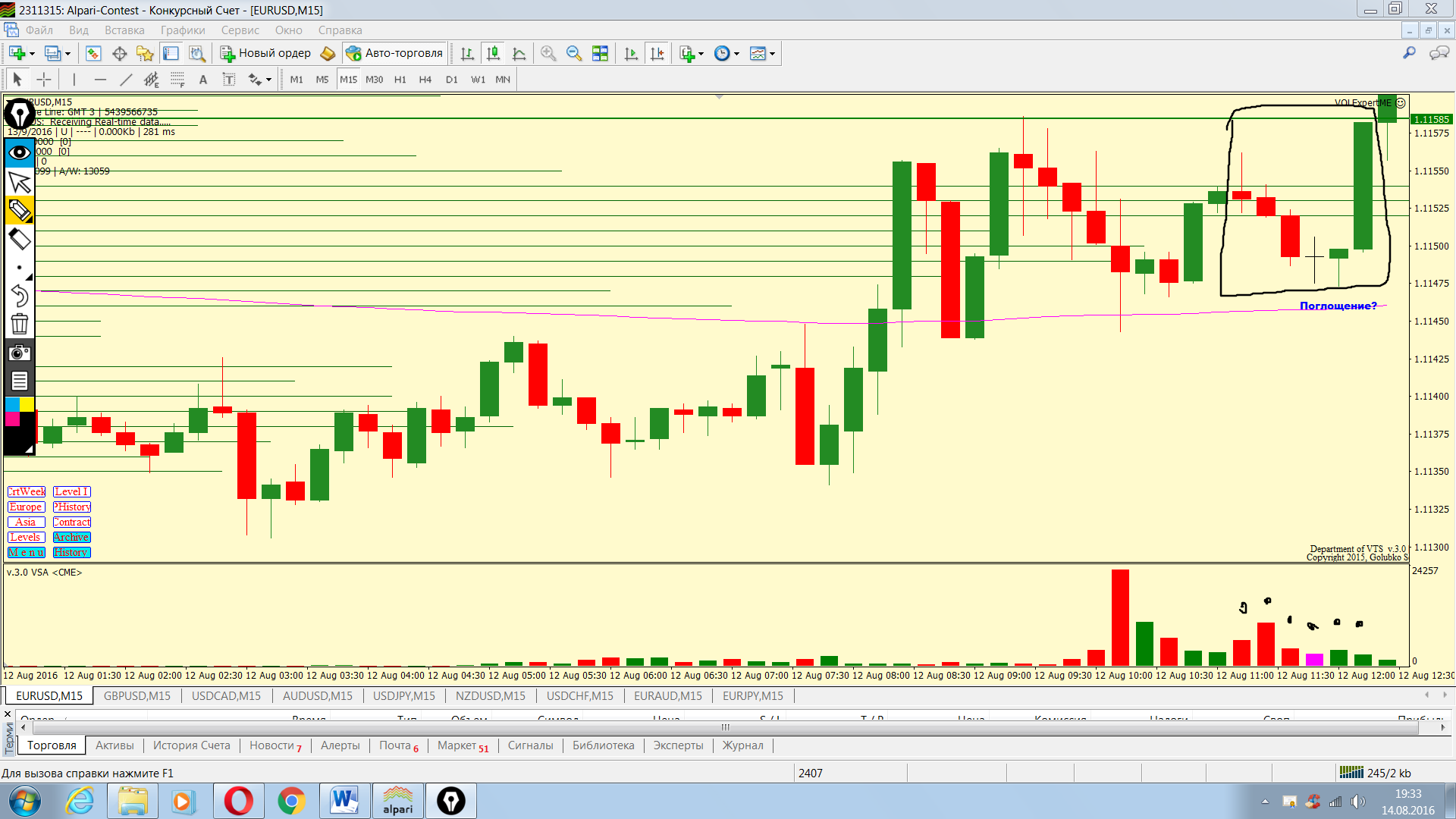1456x819 pixels.
Task: Switch to the GBPUSD,M15 chart tab
Action: (x=137, y=695)
